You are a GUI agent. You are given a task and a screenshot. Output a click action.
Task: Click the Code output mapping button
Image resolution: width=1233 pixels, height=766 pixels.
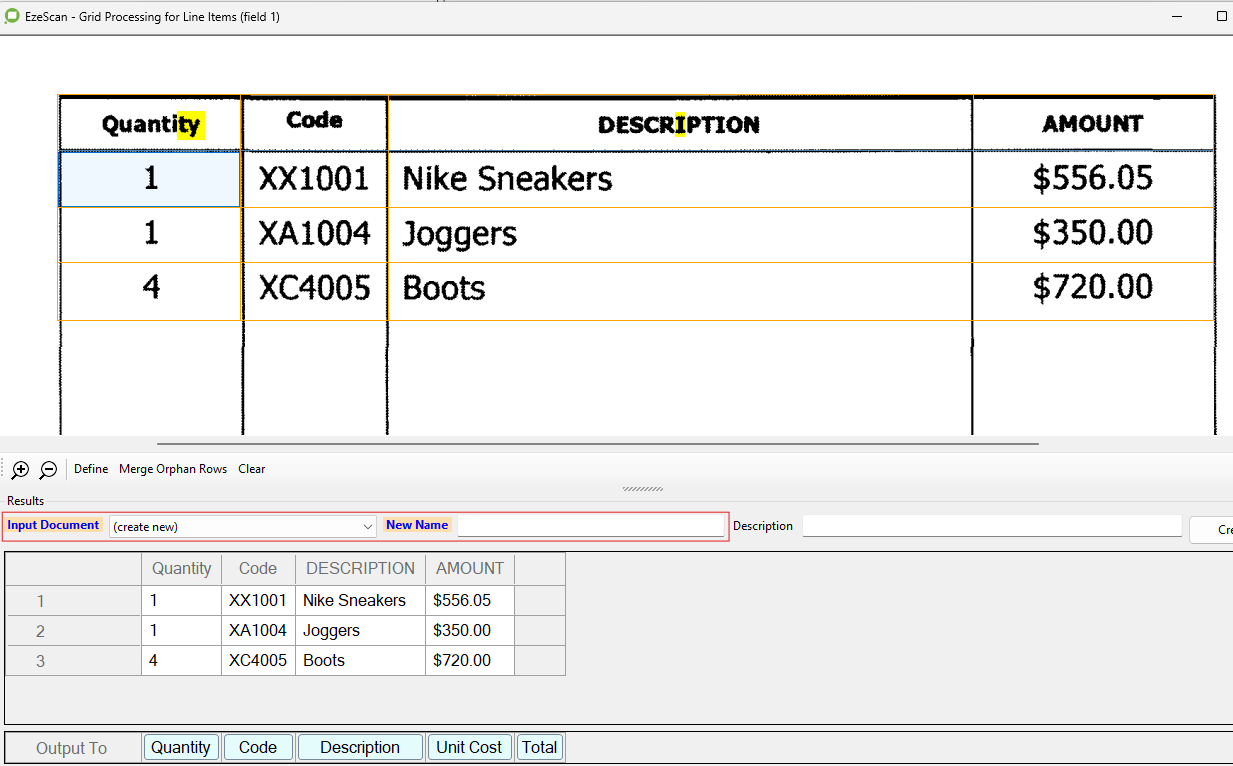click(x=258, y=747)
